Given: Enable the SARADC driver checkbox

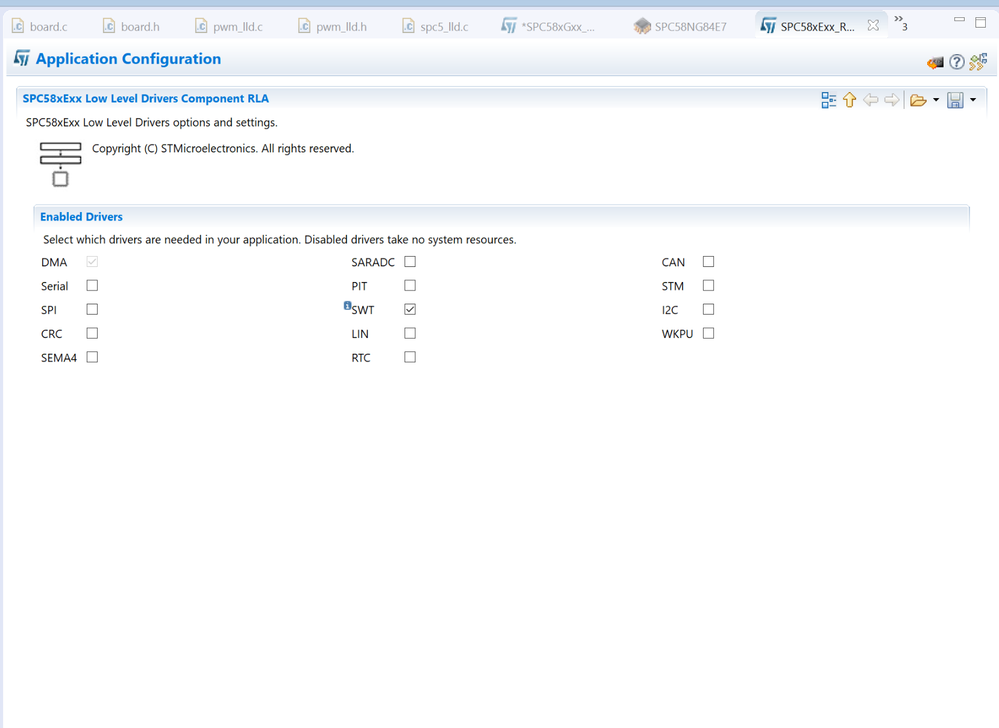Looking at the screenshot, I should pyautogui.click(x=410, y=262).
